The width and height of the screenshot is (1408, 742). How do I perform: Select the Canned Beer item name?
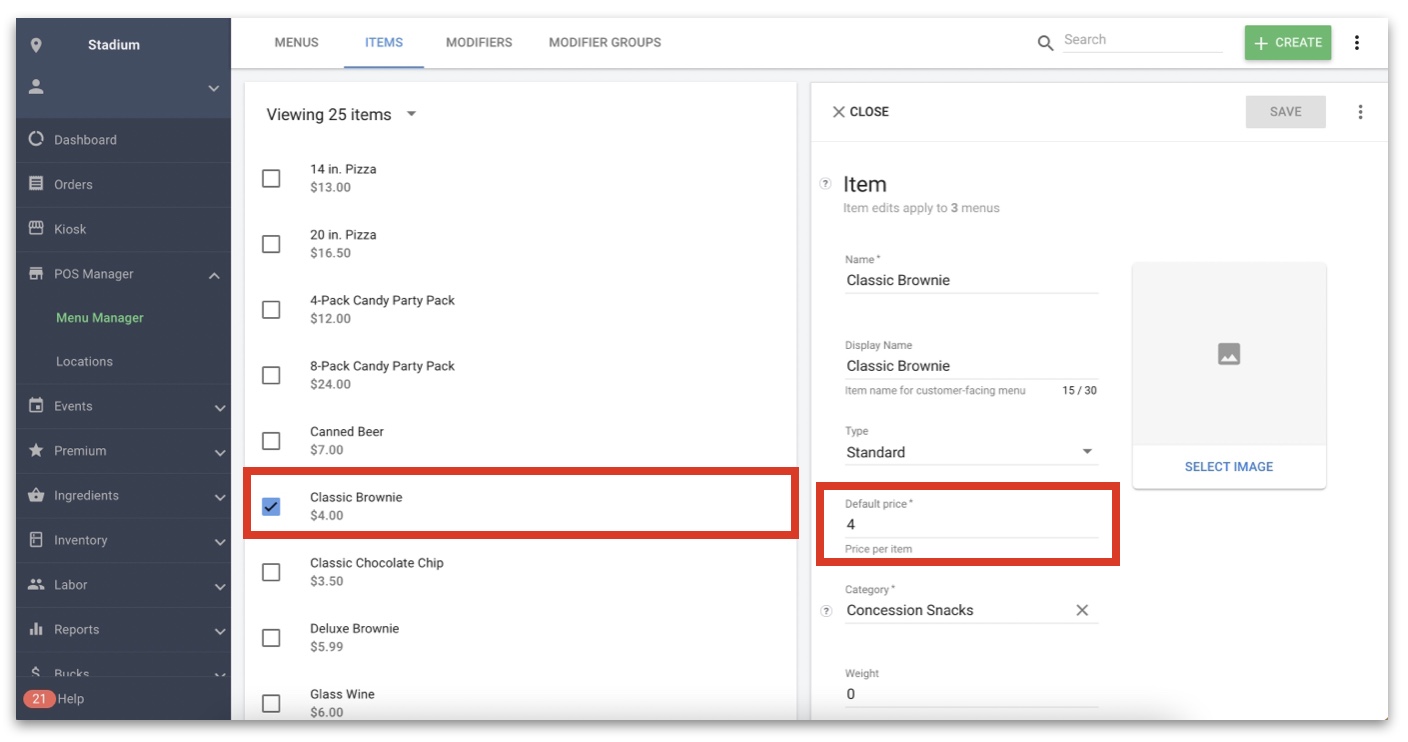[x=347, y=432]
